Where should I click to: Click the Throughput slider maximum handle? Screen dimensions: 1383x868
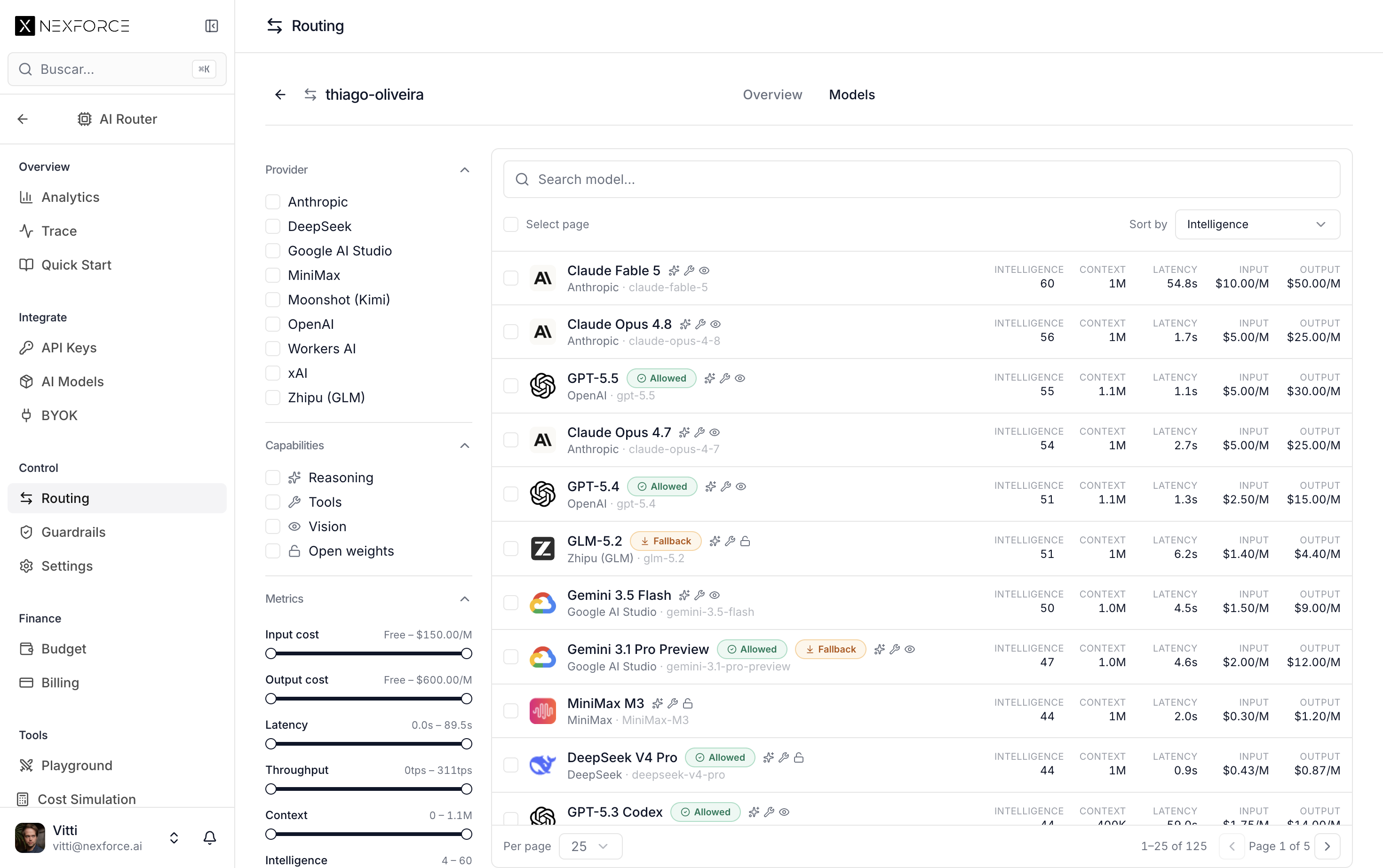(x=467, y=789)
